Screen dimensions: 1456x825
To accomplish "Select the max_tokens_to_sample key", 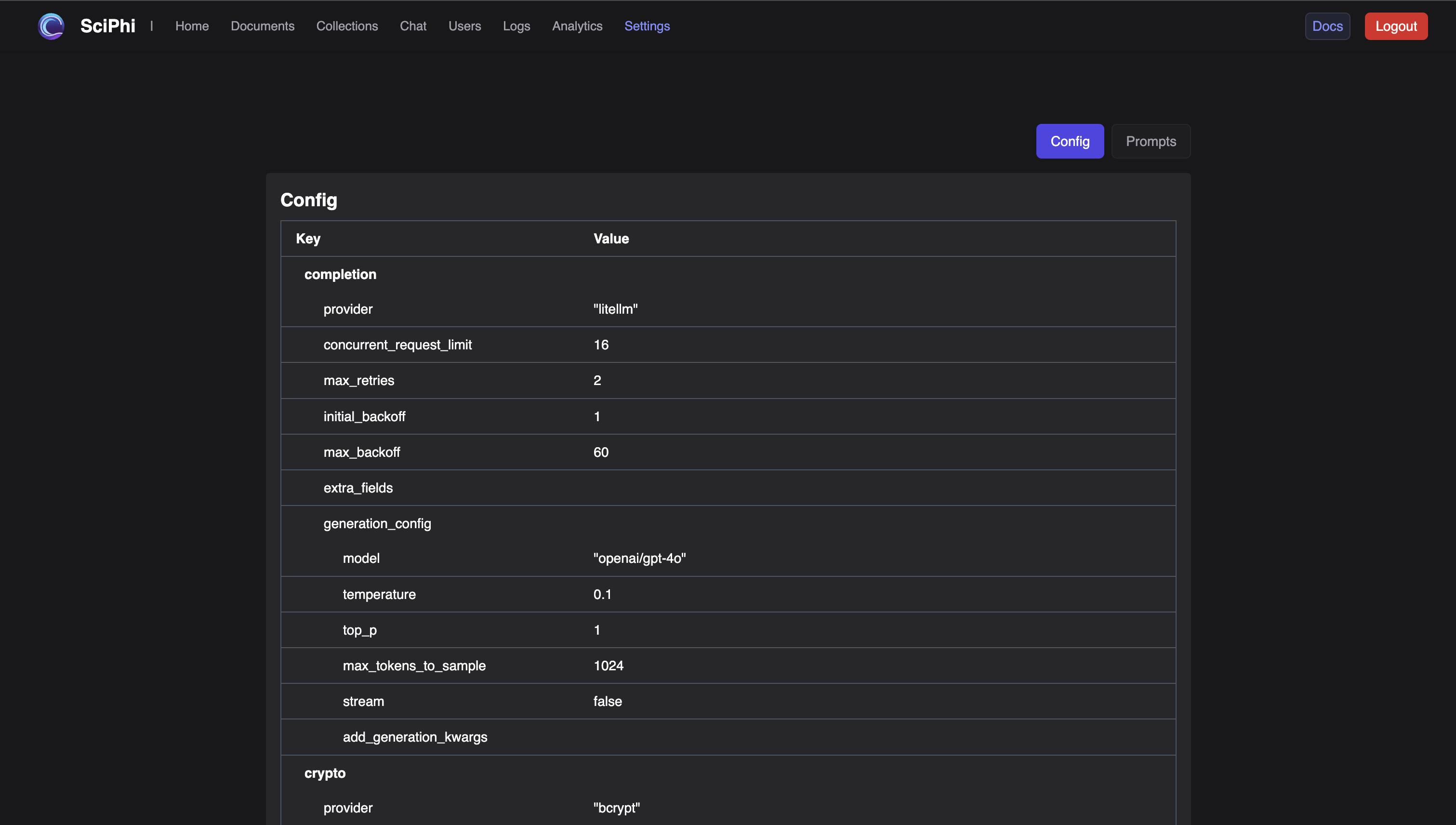I will [x=414, y=666].
